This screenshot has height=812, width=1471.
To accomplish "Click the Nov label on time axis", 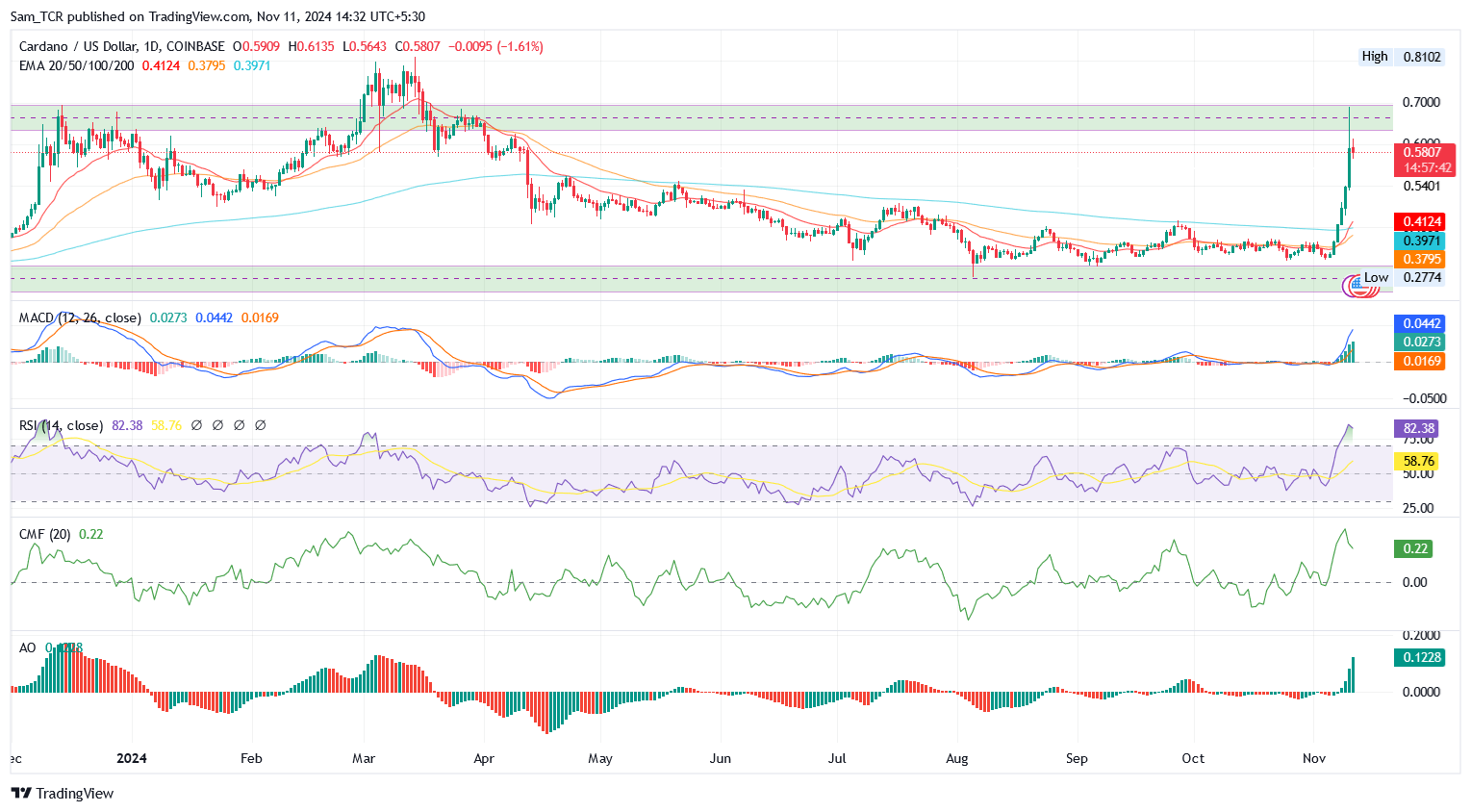I will pyautogui.click(x=1314, y=758).
